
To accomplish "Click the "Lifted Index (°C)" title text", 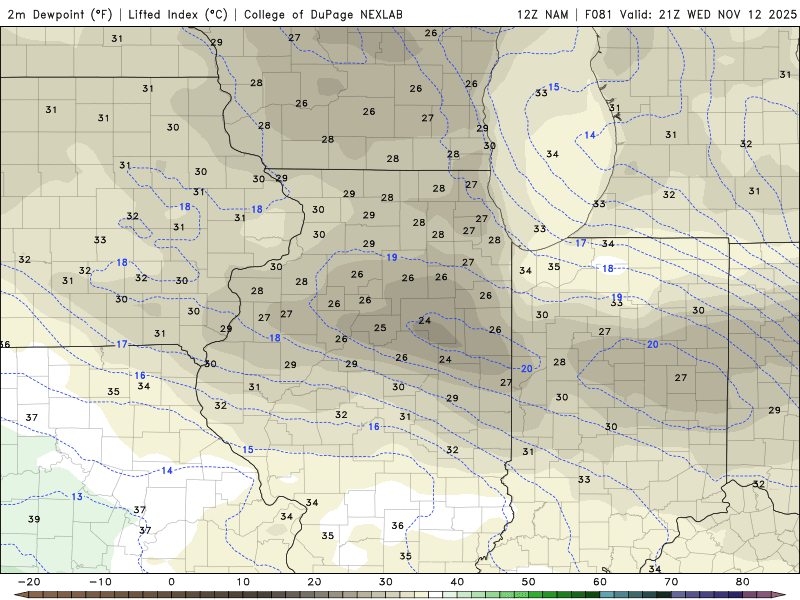I will [x=178, y=15].
